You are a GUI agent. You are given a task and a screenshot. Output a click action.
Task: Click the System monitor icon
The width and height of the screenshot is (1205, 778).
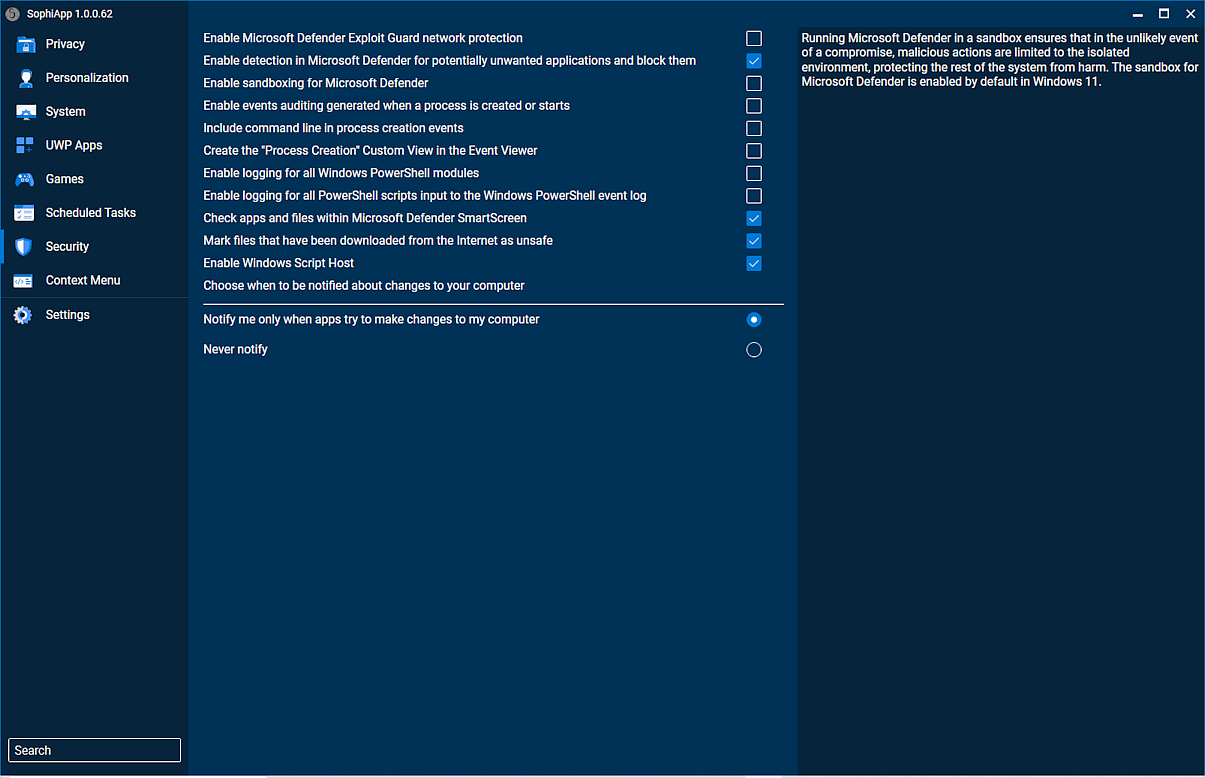pyautogui.click(x=25, y=112)
